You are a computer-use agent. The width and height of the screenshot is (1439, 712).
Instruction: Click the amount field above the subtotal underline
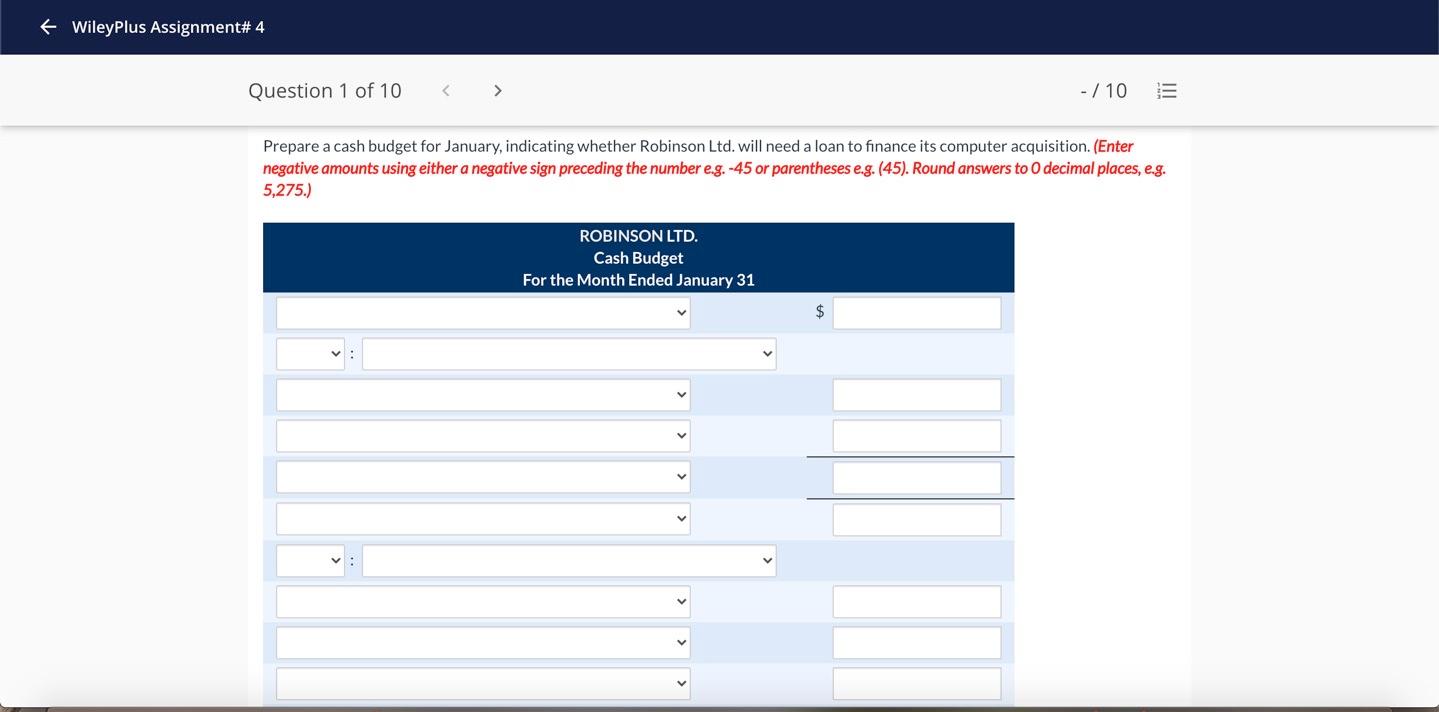point(916,435)
